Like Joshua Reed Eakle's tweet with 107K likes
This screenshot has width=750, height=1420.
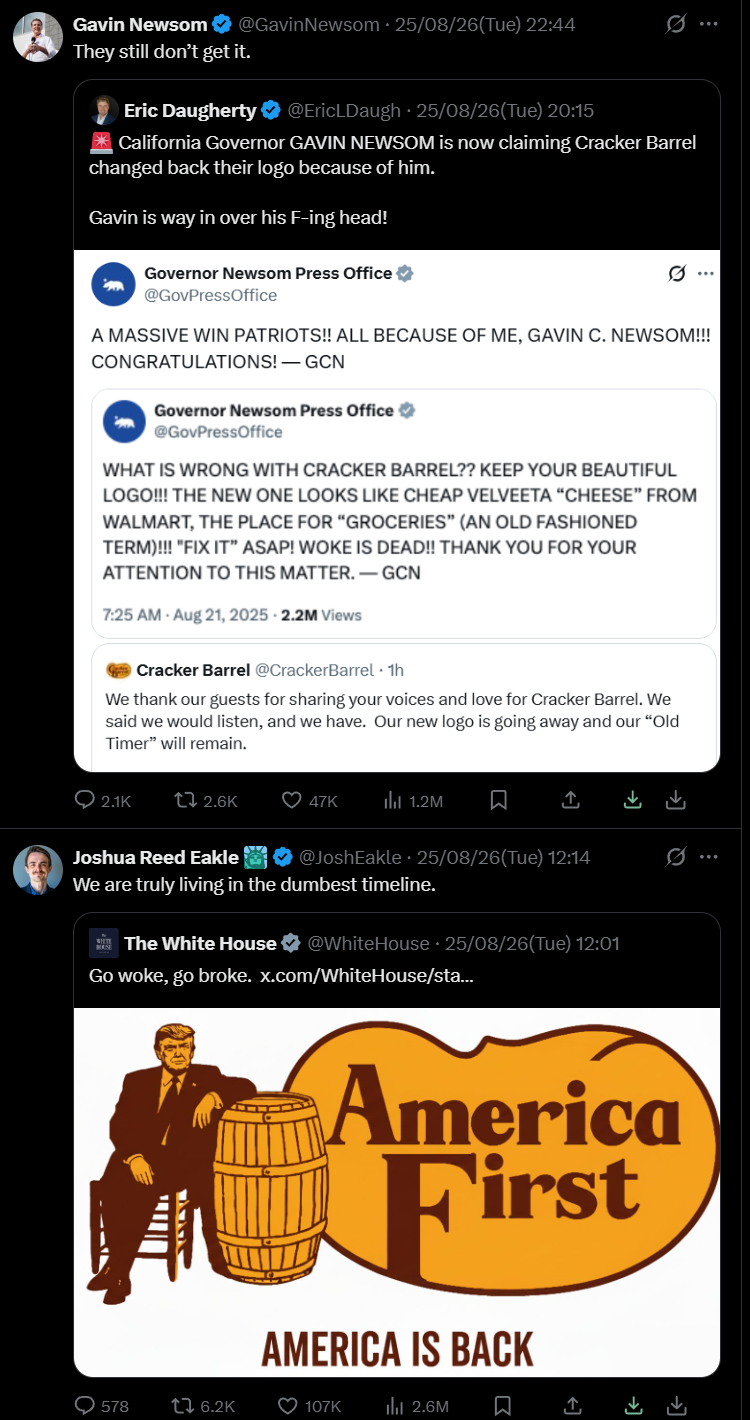coord(292,1406)
